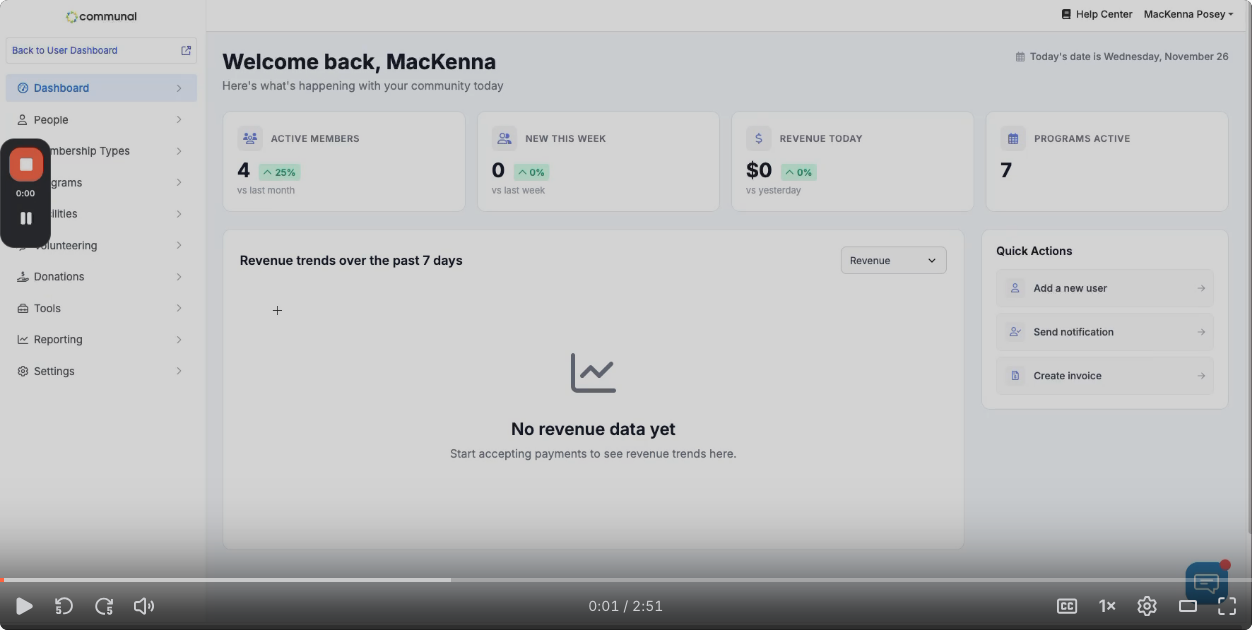Open the chat support widget
The image size is (1252, 630).
[1206, 583]
